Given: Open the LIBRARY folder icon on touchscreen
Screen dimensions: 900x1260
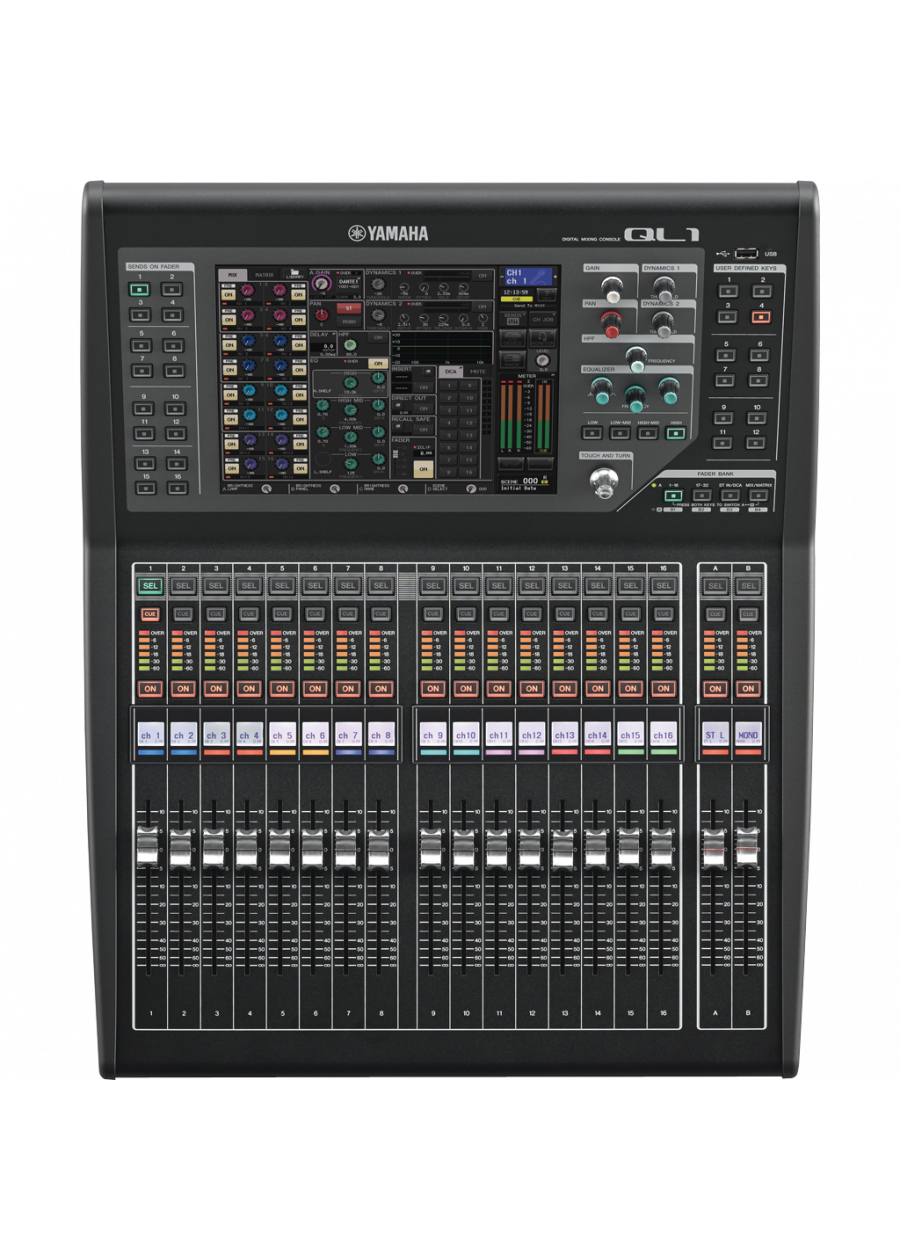Looking at the screenshot, I should (294, 274).
